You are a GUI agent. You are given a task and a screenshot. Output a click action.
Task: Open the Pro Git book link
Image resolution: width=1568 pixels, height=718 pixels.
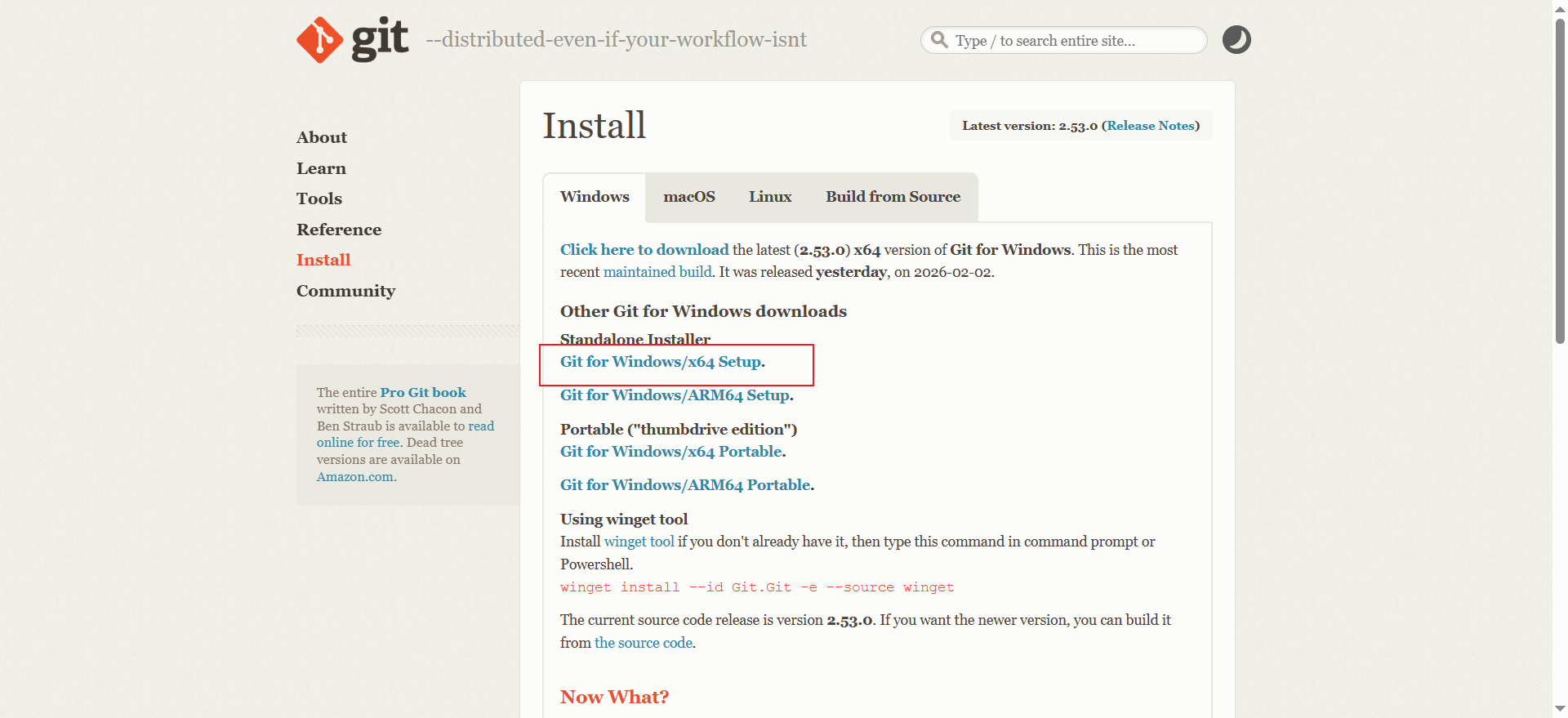click(423, 392)
